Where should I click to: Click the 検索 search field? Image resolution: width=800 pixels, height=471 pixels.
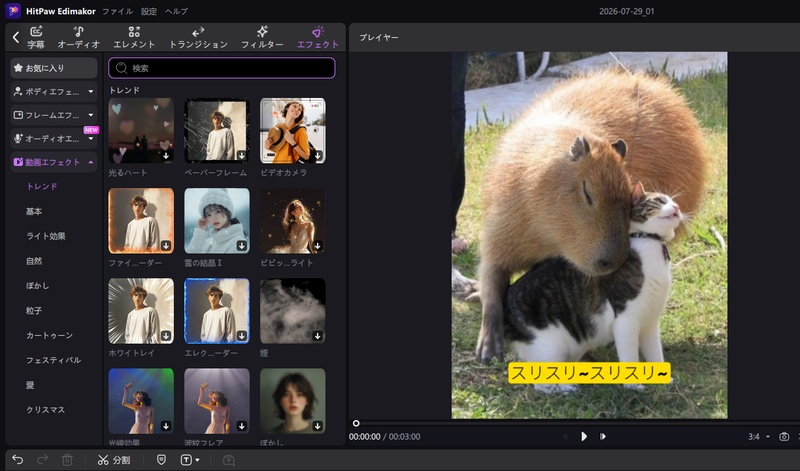click(222, 68)
